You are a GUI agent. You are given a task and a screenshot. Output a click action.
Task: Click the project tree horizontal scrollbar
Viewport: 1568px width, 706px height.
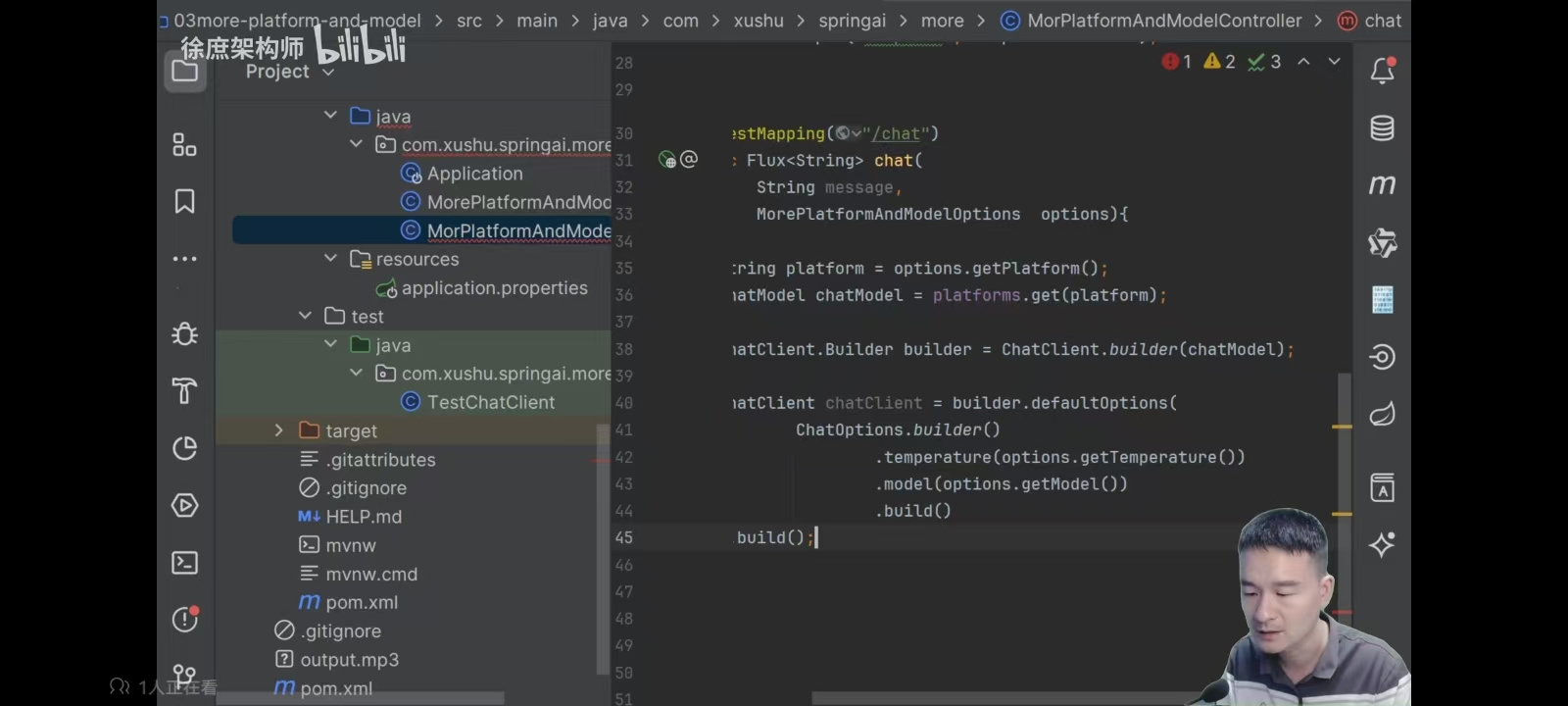coord(361,698)
